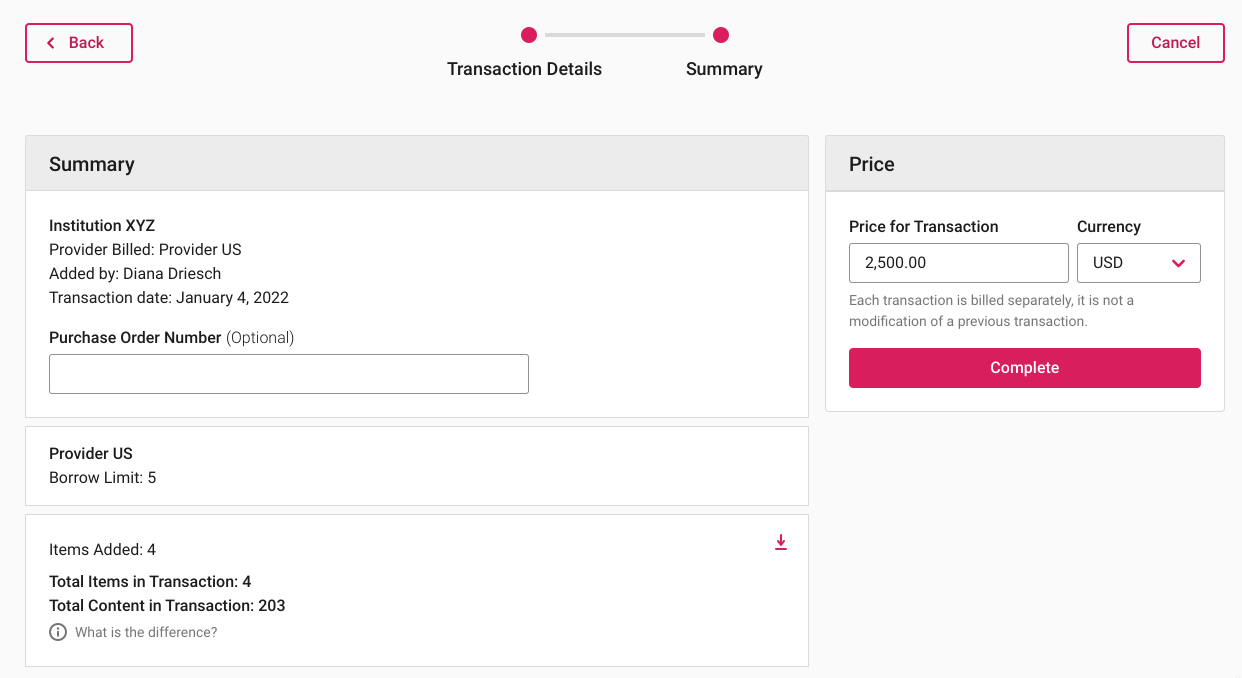Click the Price for Transaction field

[959, 263]
